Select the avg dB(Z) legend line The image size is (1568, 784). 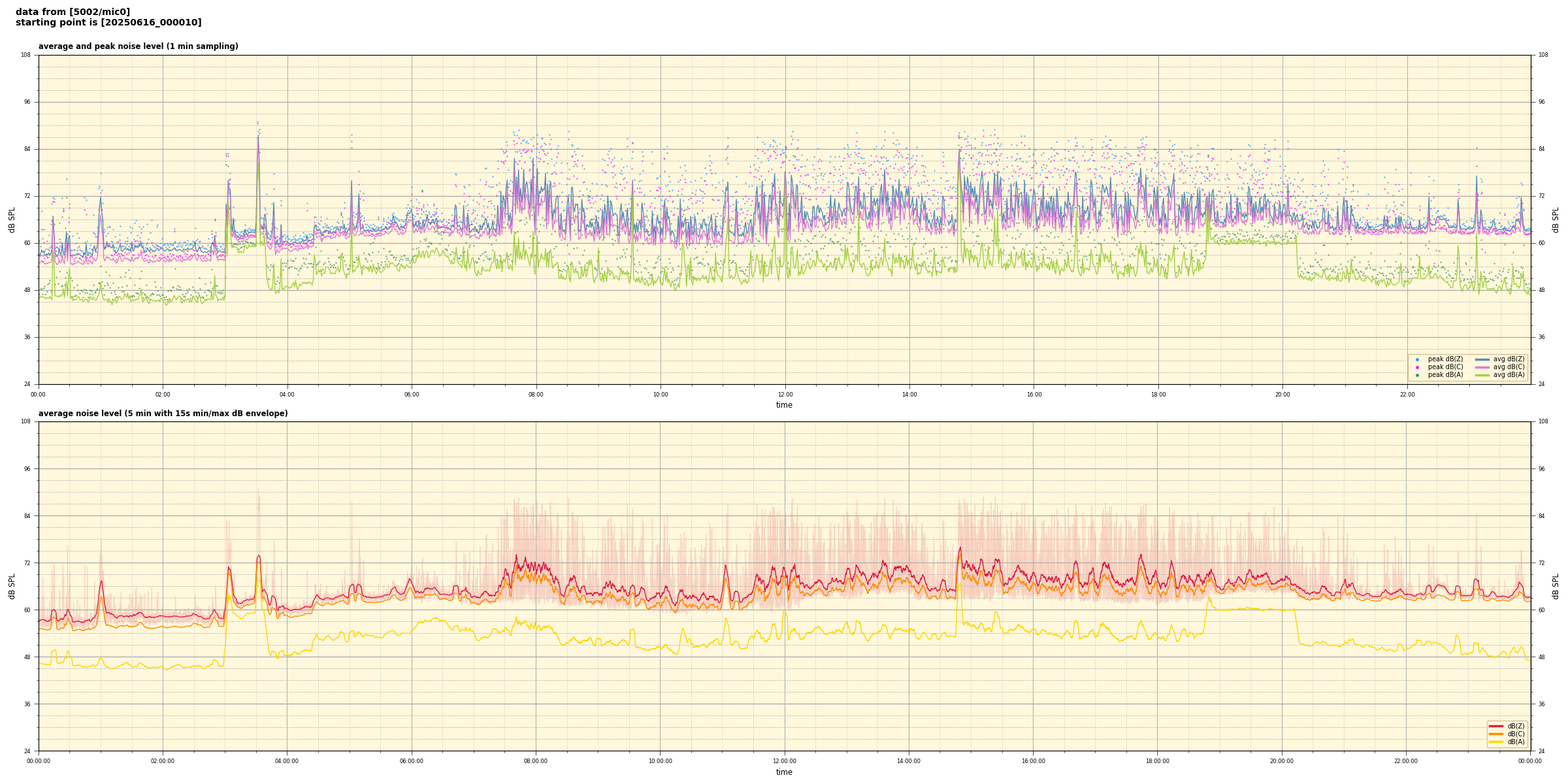click(x=1482, y=359)
